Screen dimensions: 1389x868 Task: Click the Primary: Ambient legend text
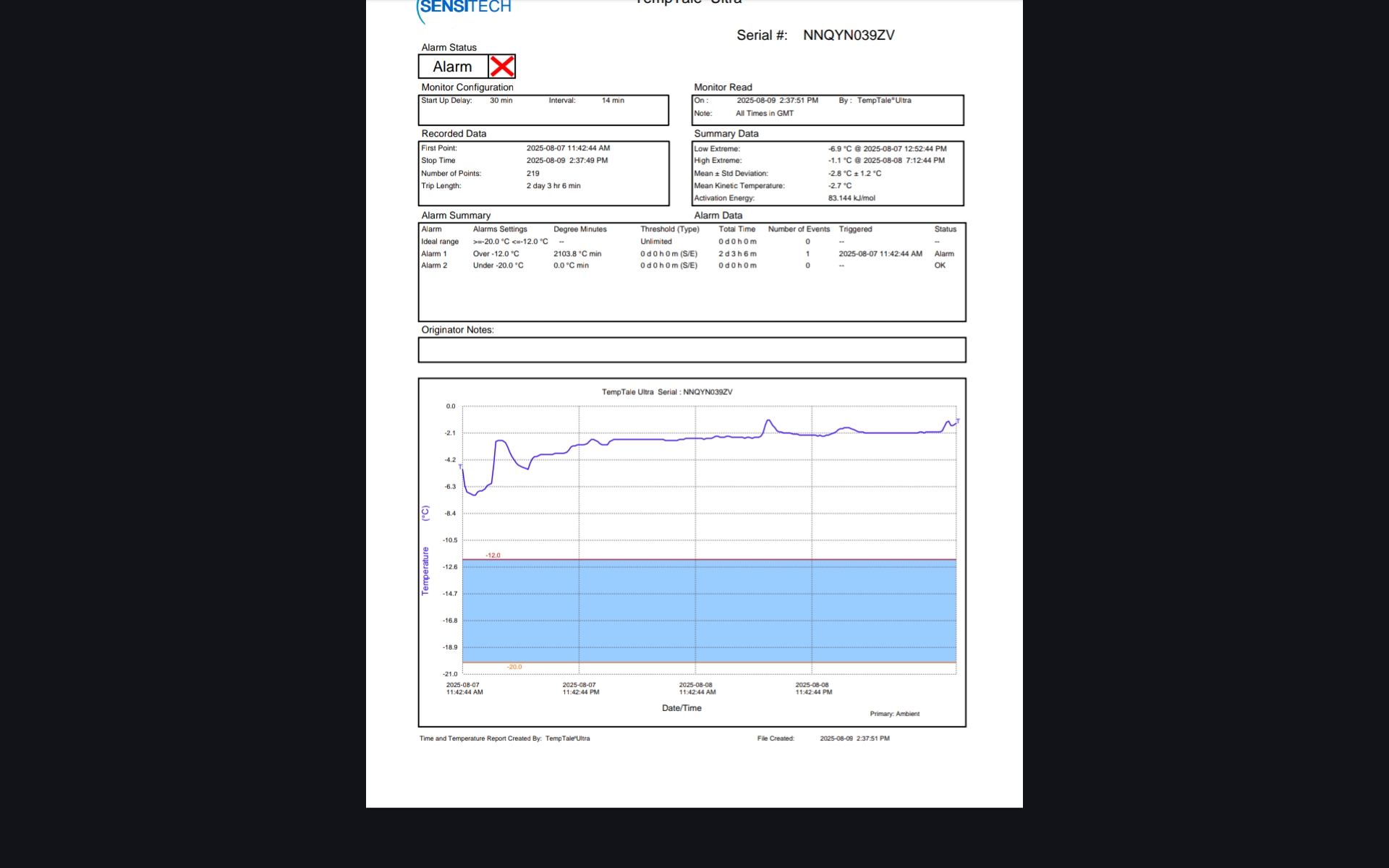[894, 714]
